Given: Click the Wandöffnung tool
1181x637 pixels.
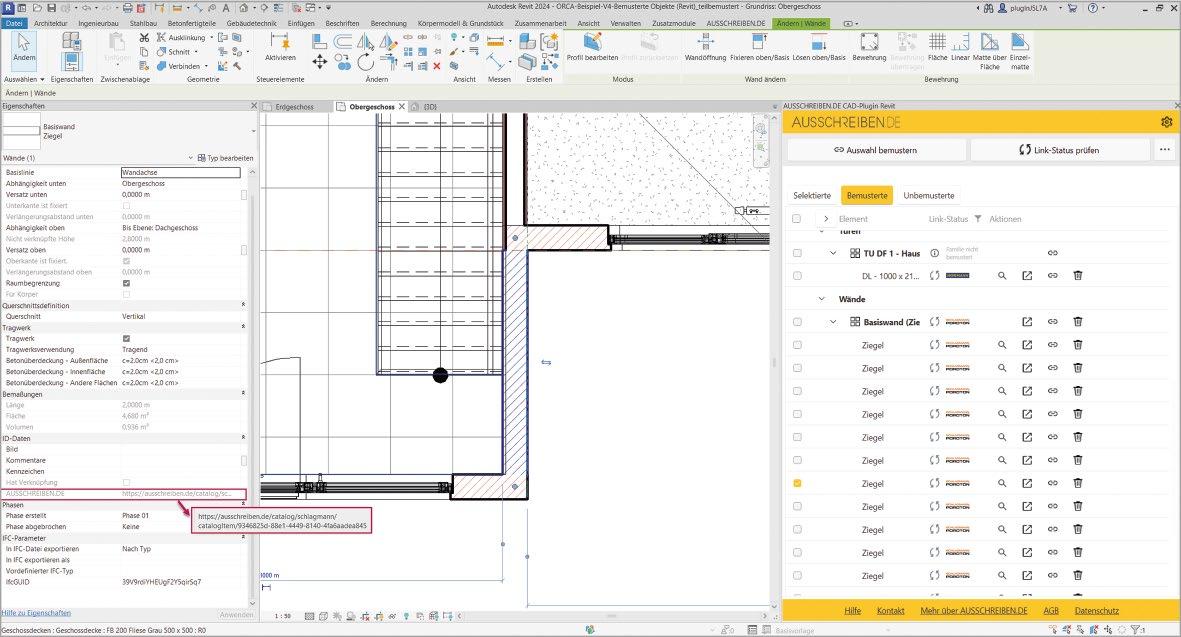Looking at the screenshot, I should click(705, 47).
